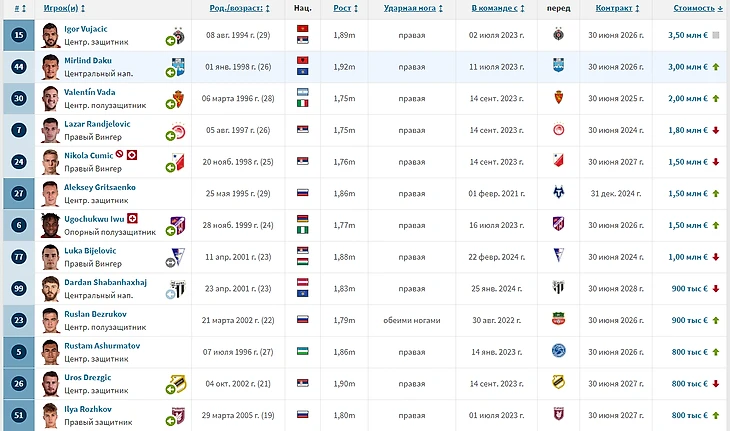Click the suspension icon next to Nikola Cumic
This screenshot has width=730, height=431.
coord(119,155)
